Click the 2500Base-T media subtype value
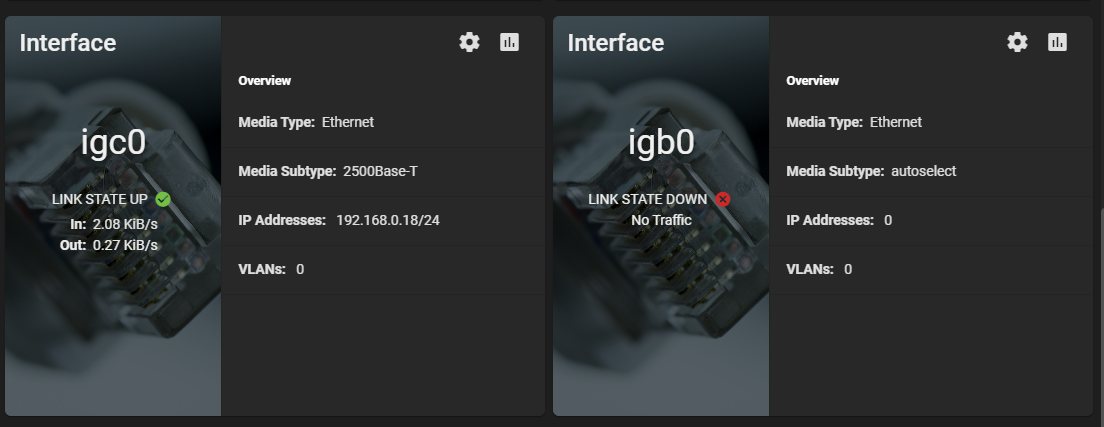The image size is (1104, 427). pyautogui.click(x=380, y=171)
